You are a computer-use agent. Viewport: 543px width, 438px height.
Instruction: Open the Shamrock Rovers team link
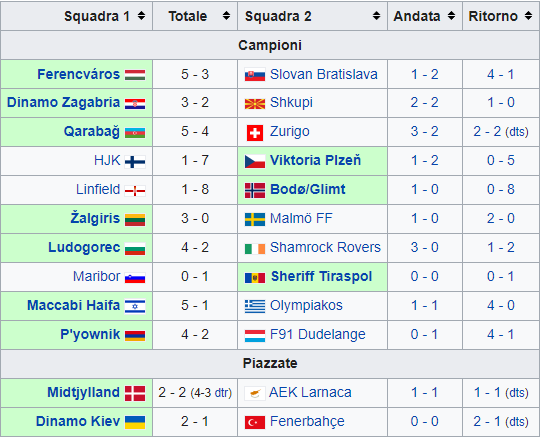point(325,247)
